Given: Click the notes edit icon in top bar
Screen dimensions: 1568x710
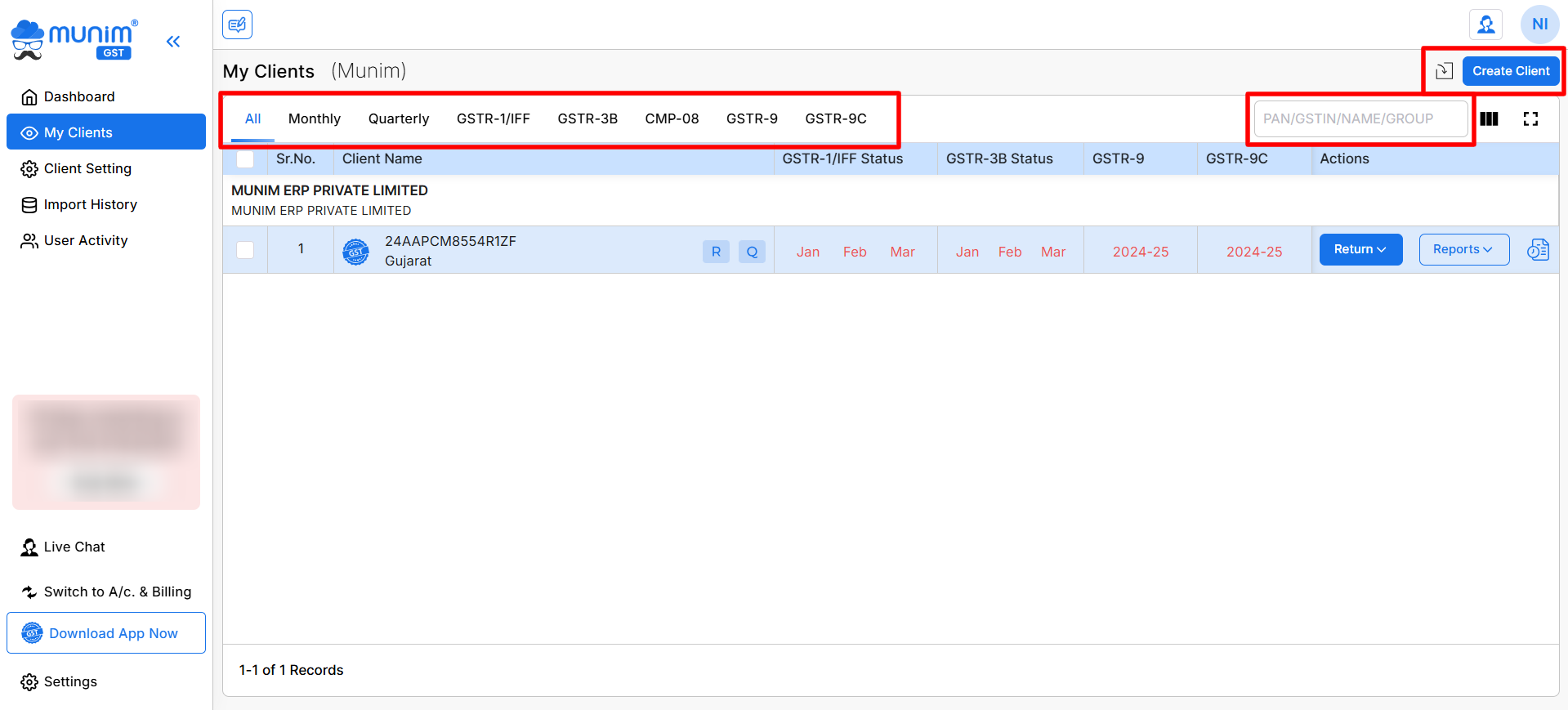Looking at the screenshot, I should tap(237, 25).
